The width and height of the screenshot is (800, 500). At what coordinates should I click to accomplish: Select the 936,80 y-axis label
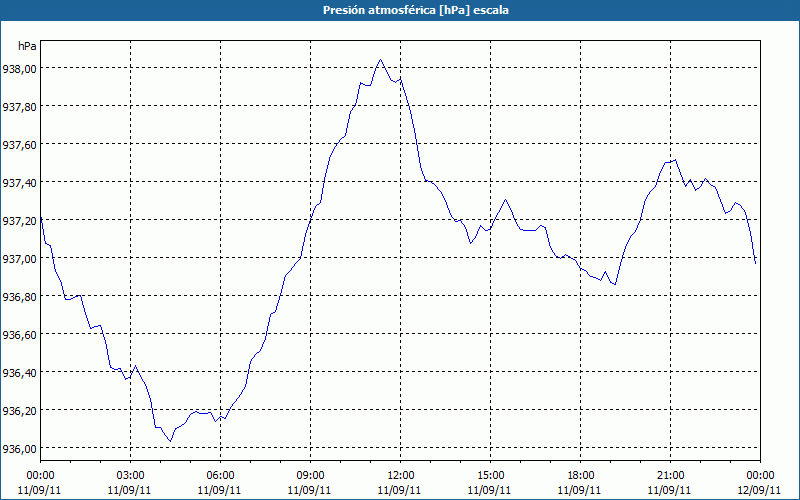coord(19,296)
